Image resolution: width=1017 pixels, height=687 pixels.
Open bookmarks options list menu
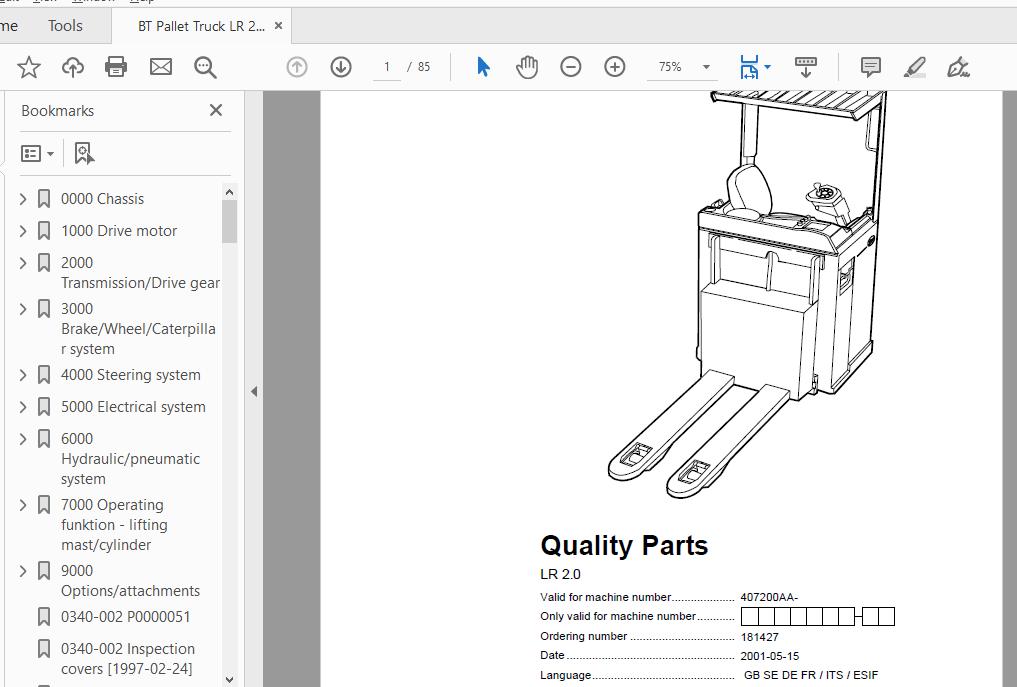tap(37, 154)
